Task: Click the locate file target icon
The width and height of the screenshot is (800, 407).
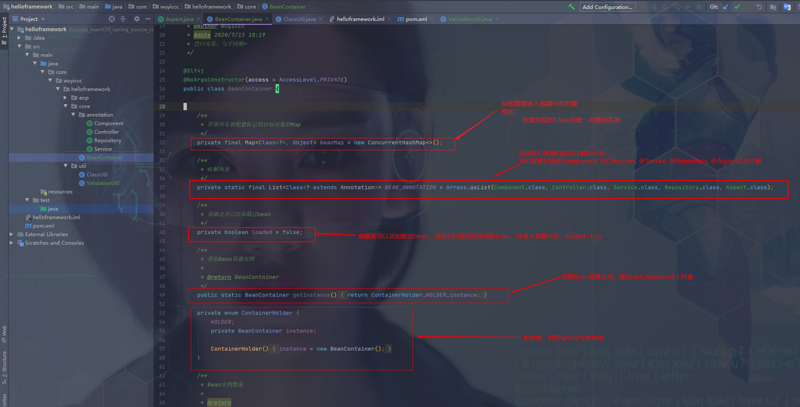Action: (x=112, y=19)
